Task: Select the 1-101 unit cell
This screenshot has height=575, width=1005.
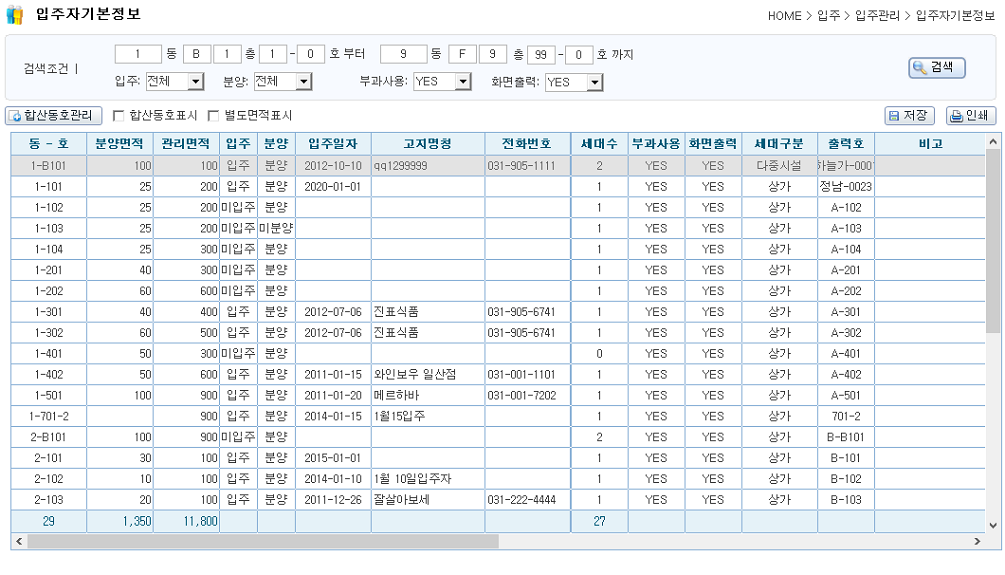Action: (49, 187)
